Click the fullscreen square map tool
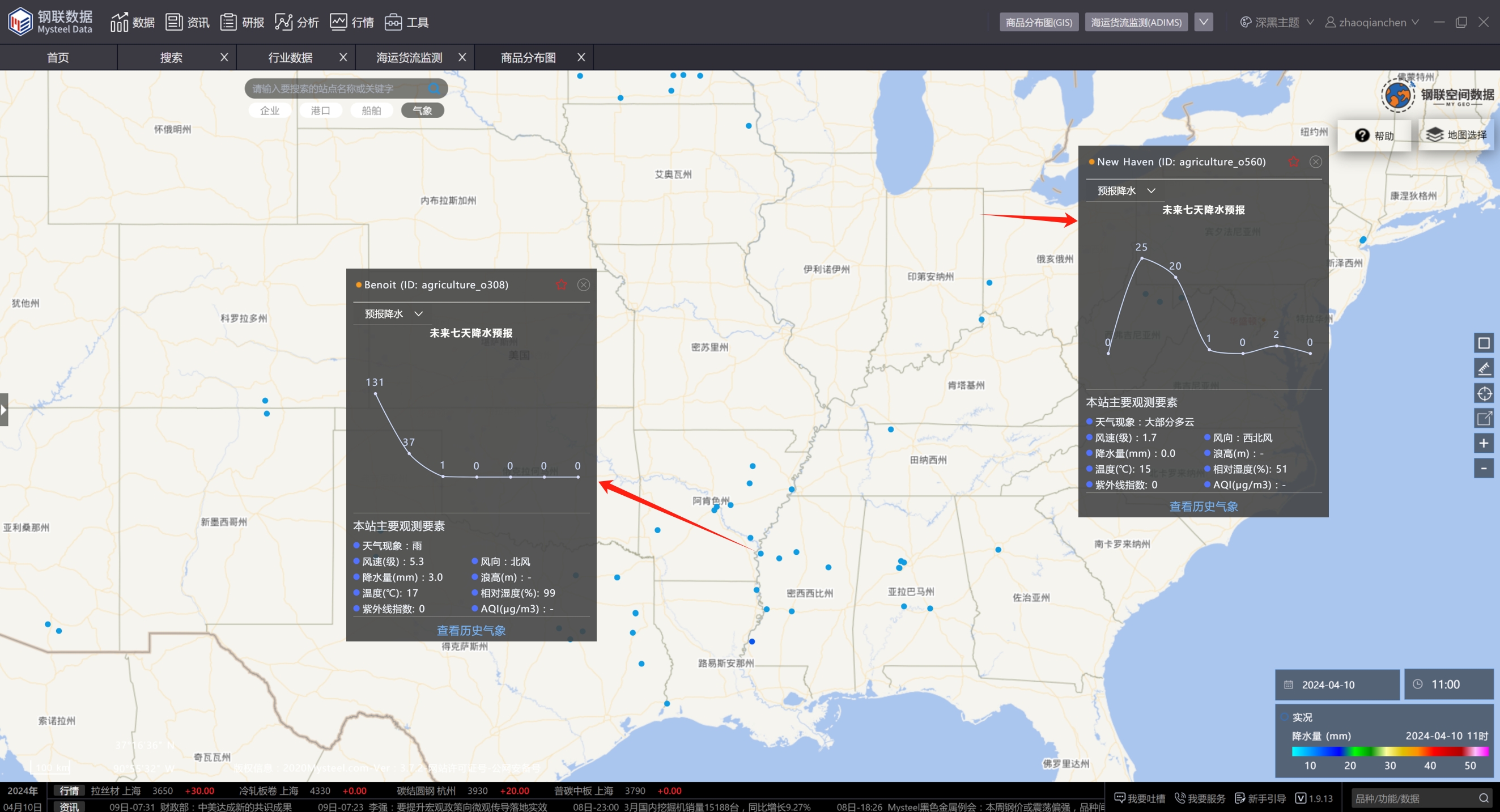1500x812 pixels. [x=1484, y=343]
